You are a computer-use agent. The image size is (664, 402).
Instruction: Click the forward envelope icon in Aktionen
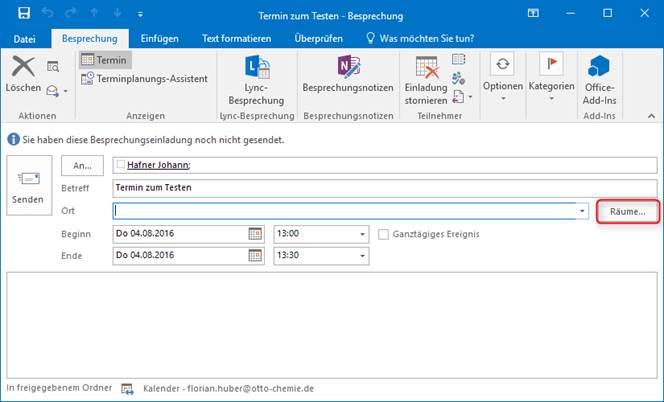coord(53,91)
